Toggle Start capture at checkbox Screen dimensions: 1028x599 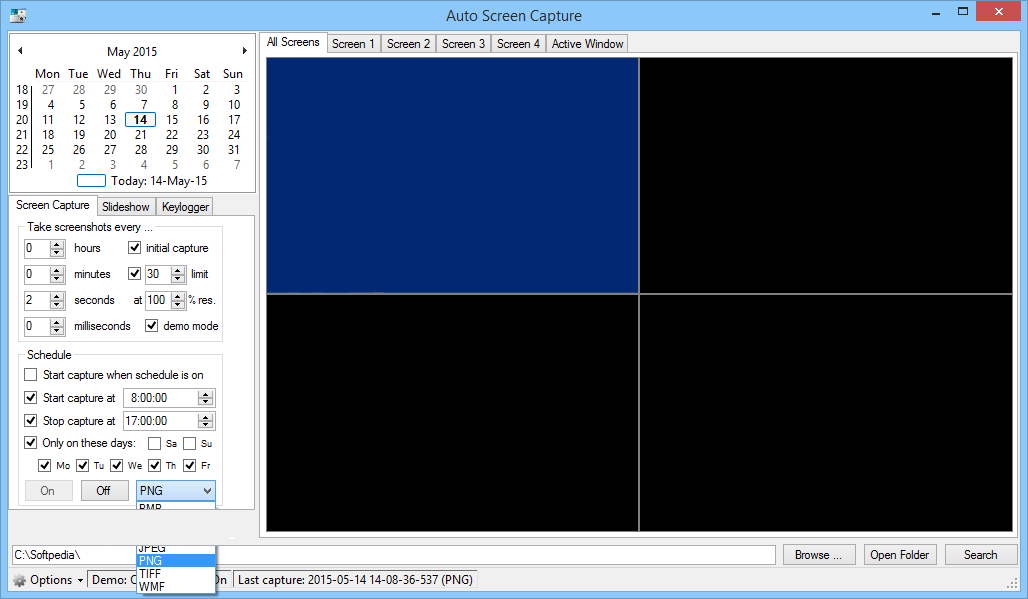pyautogui.click(x=30, y=397)
